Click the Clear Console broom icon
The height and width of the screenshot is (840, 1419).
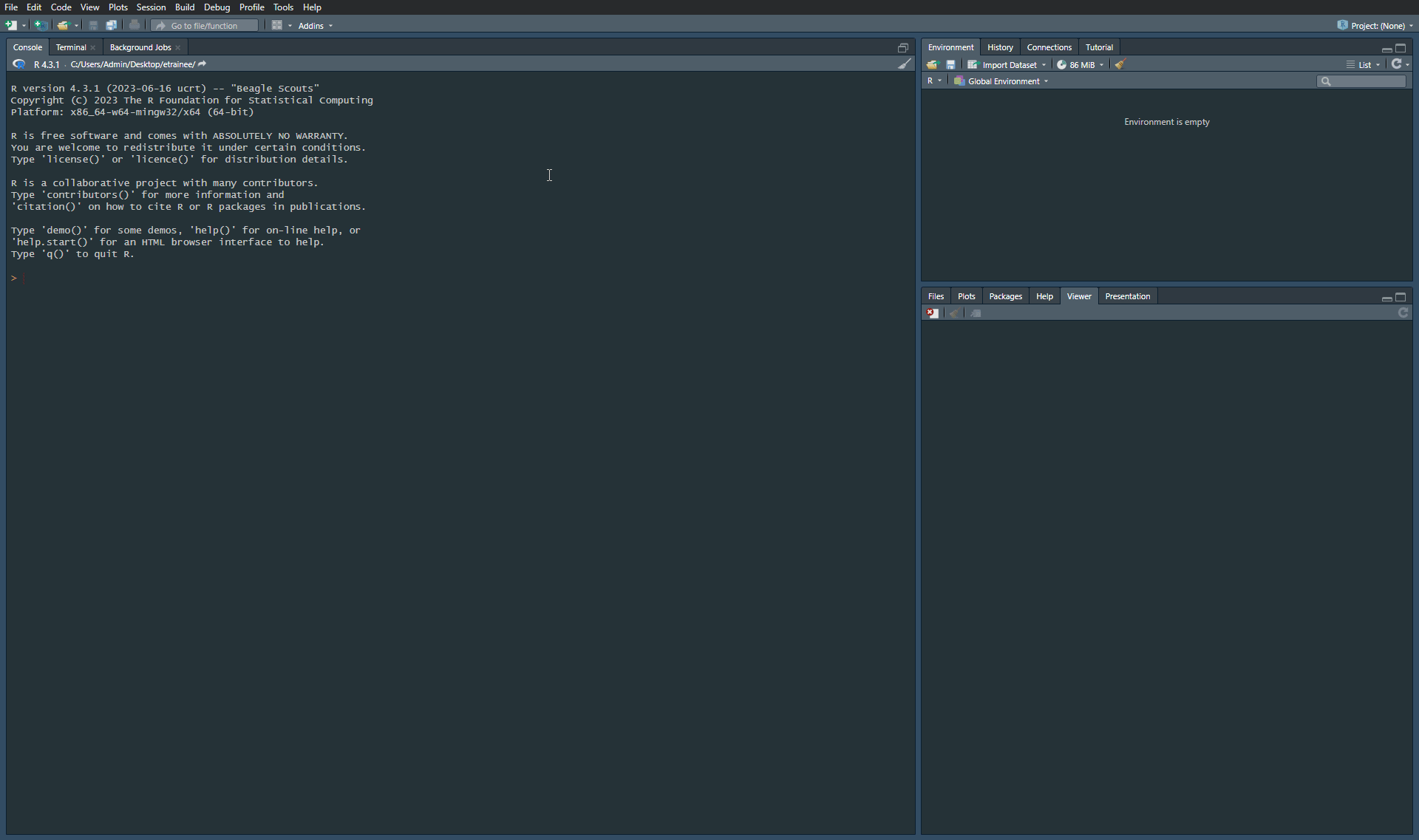coord(904,64)
